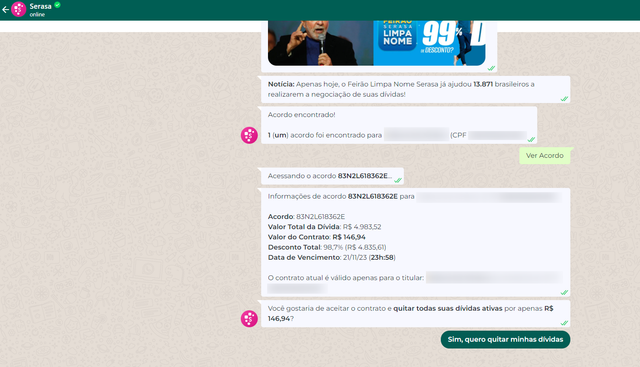The width and height of the screenshot is (640, 367).
Task: Click the 'online' status text
Action: click(37, 14)
